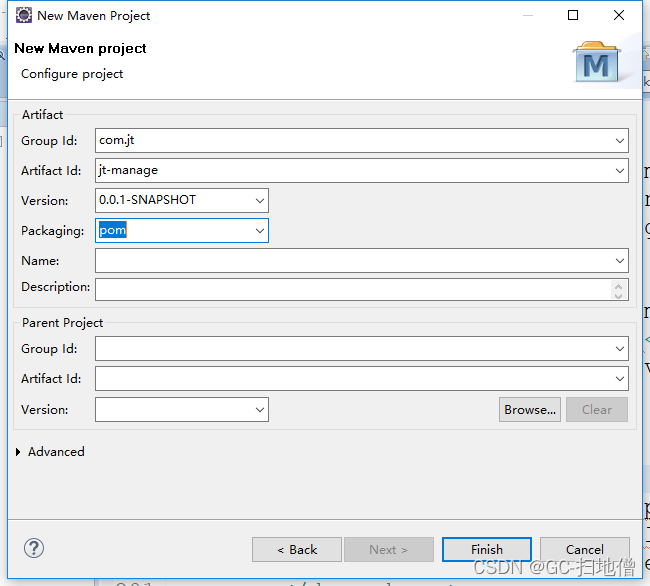The height and width of the screenshot is (586, 650).
Task: Go to previous page with Back button
Action: 297,550
